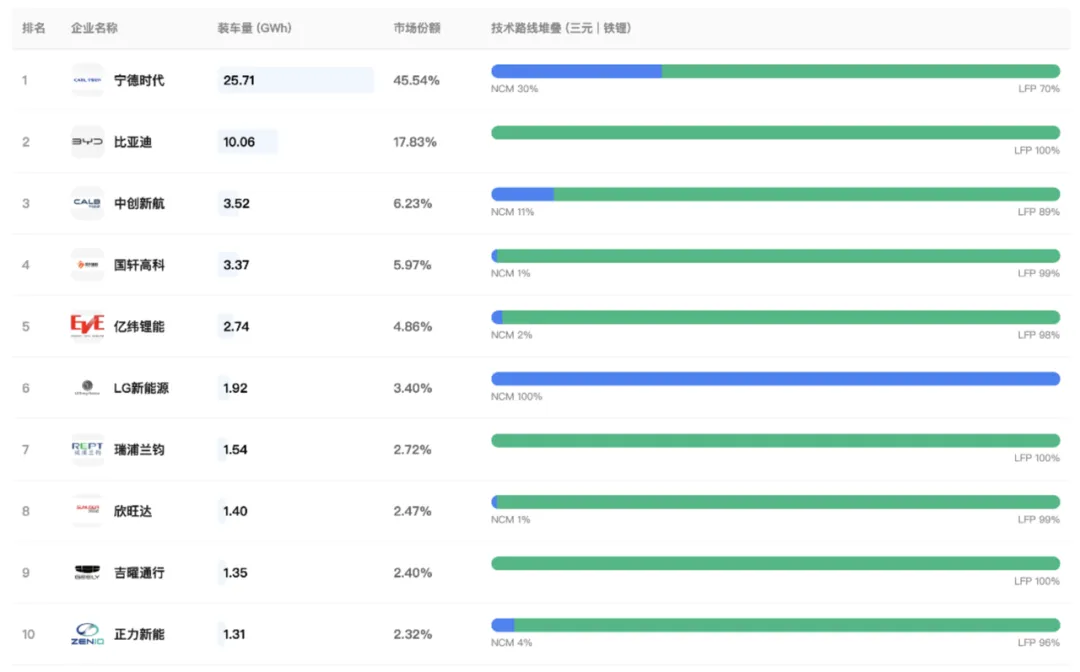Screen dimensions: 1080x672
Task: Click the blue NCM segment for 宁德时代
Action: (x=576, y=71)
